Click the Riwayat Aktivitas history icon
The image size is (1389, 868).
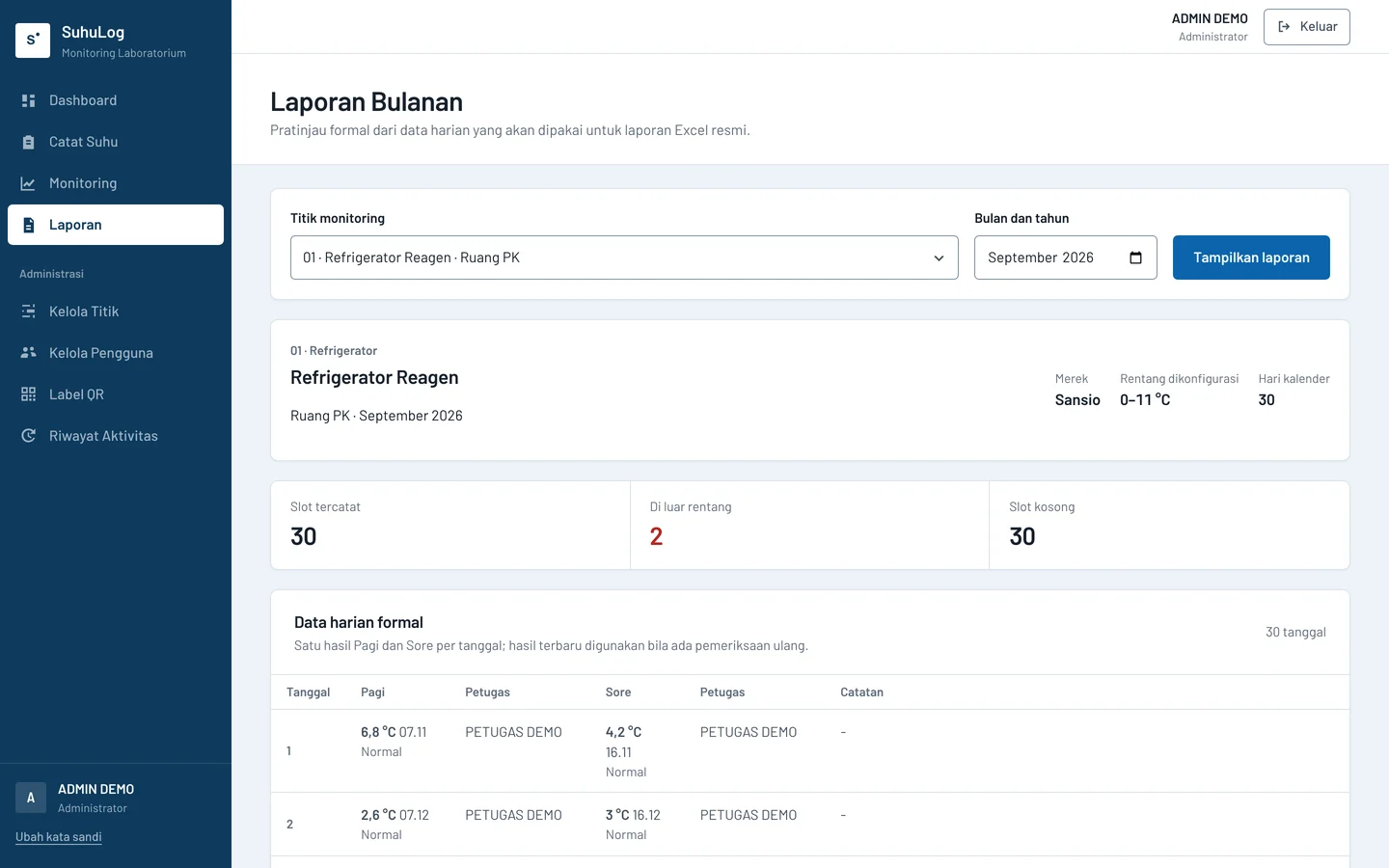point(28,436)
